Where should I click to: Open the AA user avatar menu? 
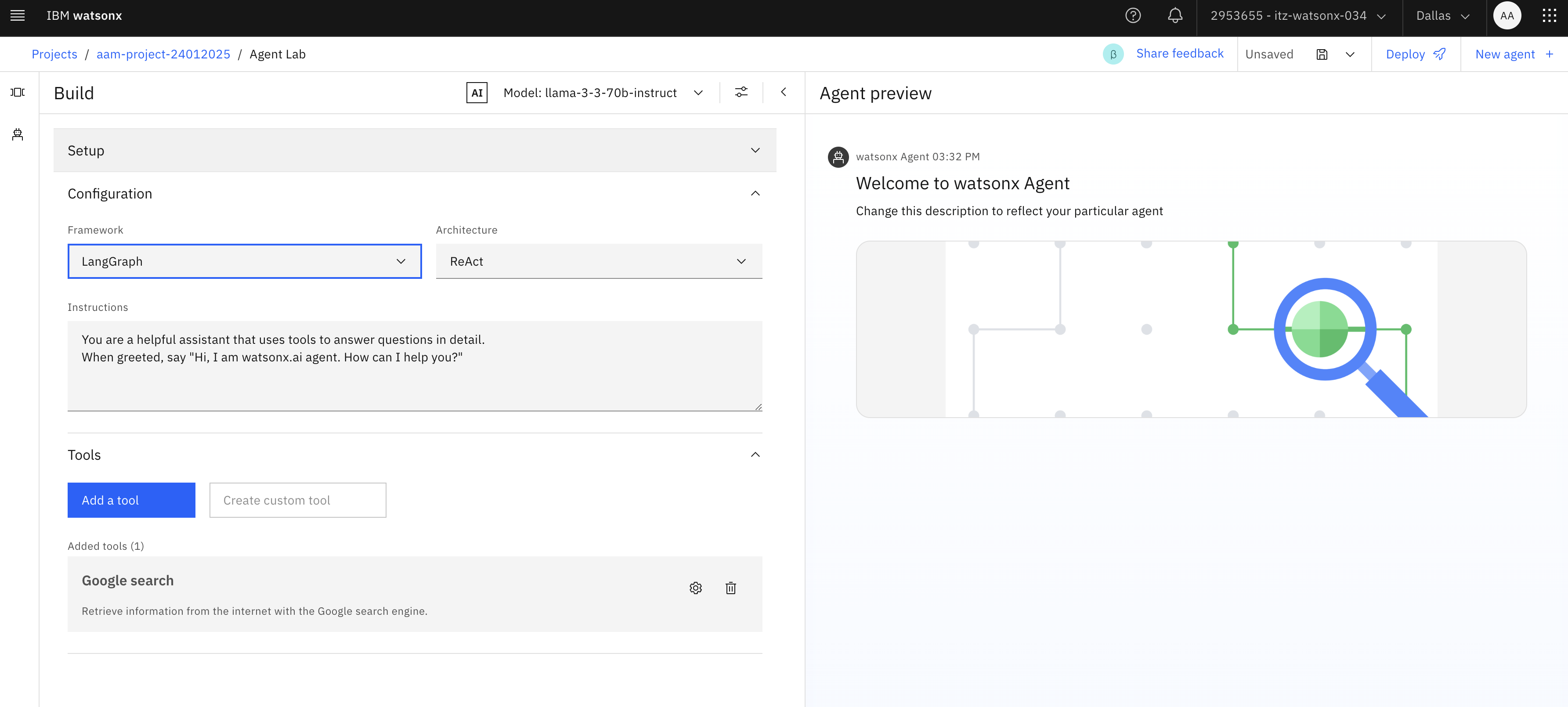pos(1507,16)
